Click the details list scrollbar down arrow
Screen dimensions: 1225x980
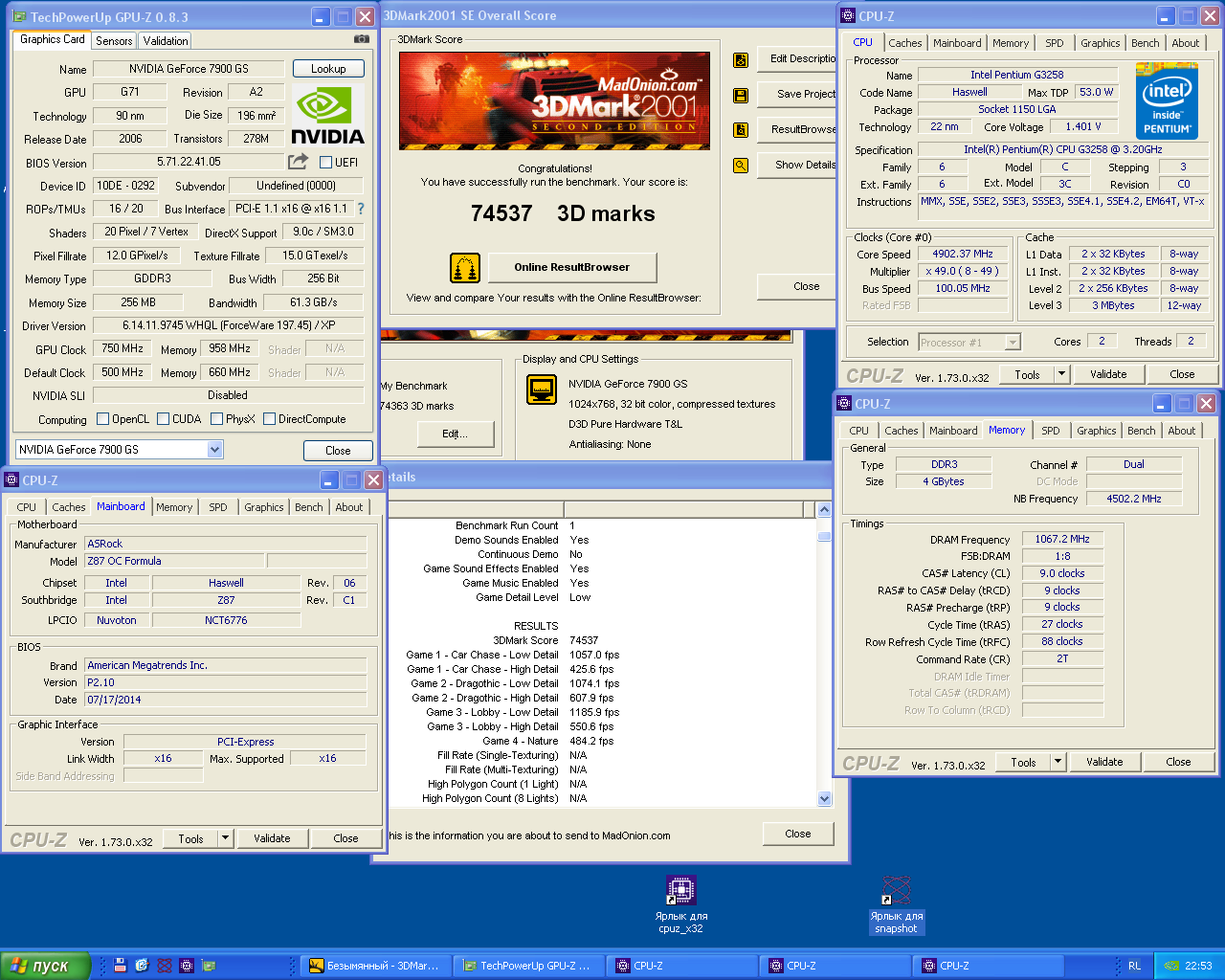(x=824, y=798)
